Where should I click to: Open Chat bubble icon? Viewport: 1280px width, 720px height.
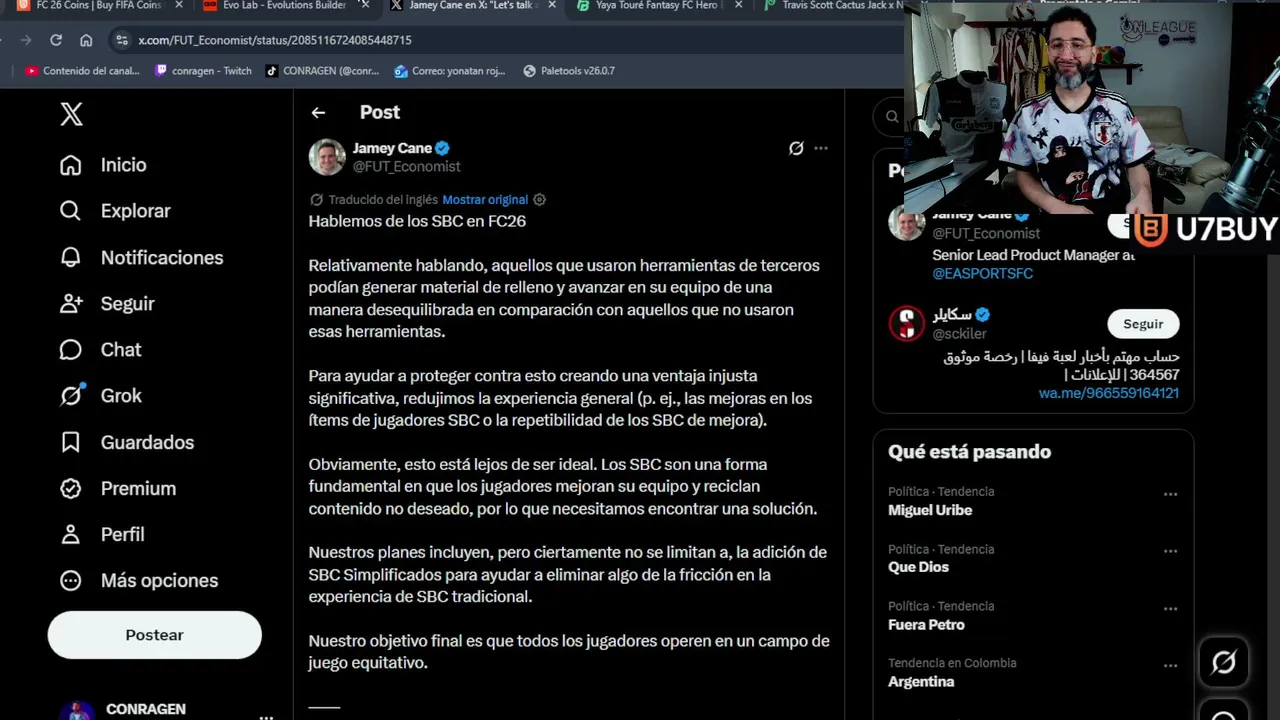pyautogui.click(x=70, y=350)
